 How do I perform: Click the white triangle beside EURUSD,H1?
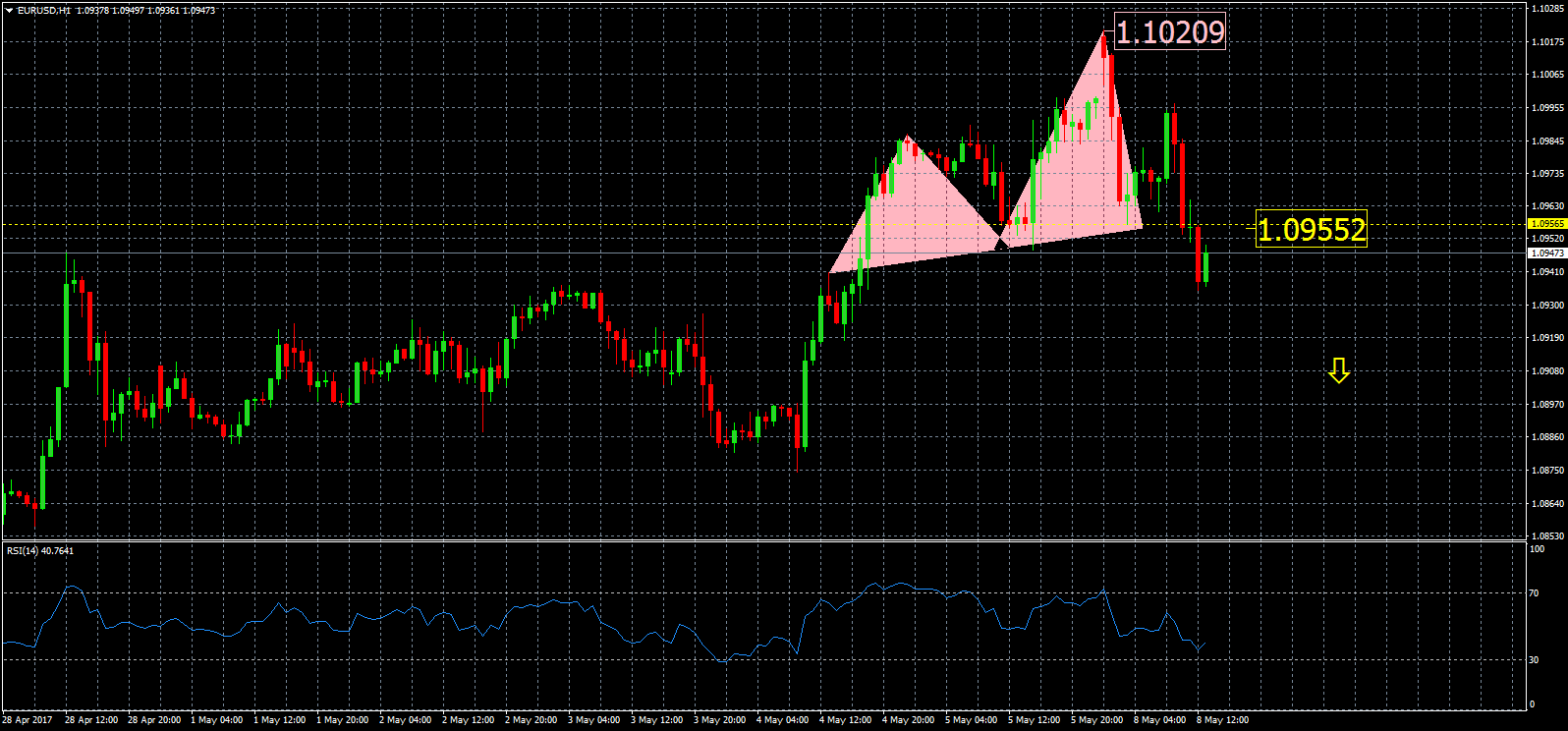(9, 10)
